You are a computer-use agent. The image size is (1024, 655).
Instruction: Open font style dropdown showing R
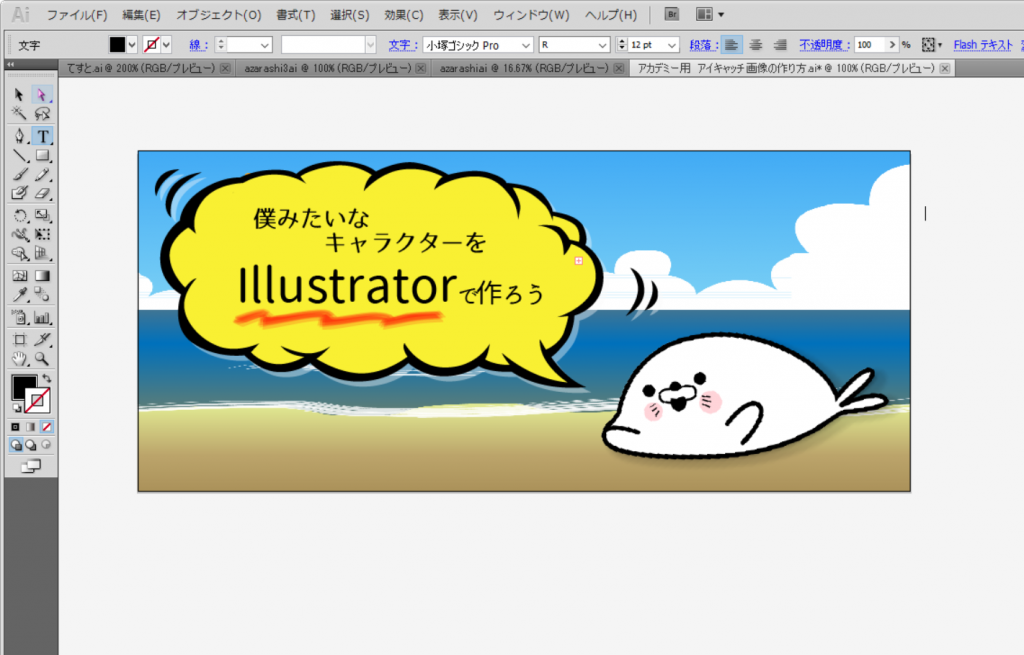click(x=602, y=45)
